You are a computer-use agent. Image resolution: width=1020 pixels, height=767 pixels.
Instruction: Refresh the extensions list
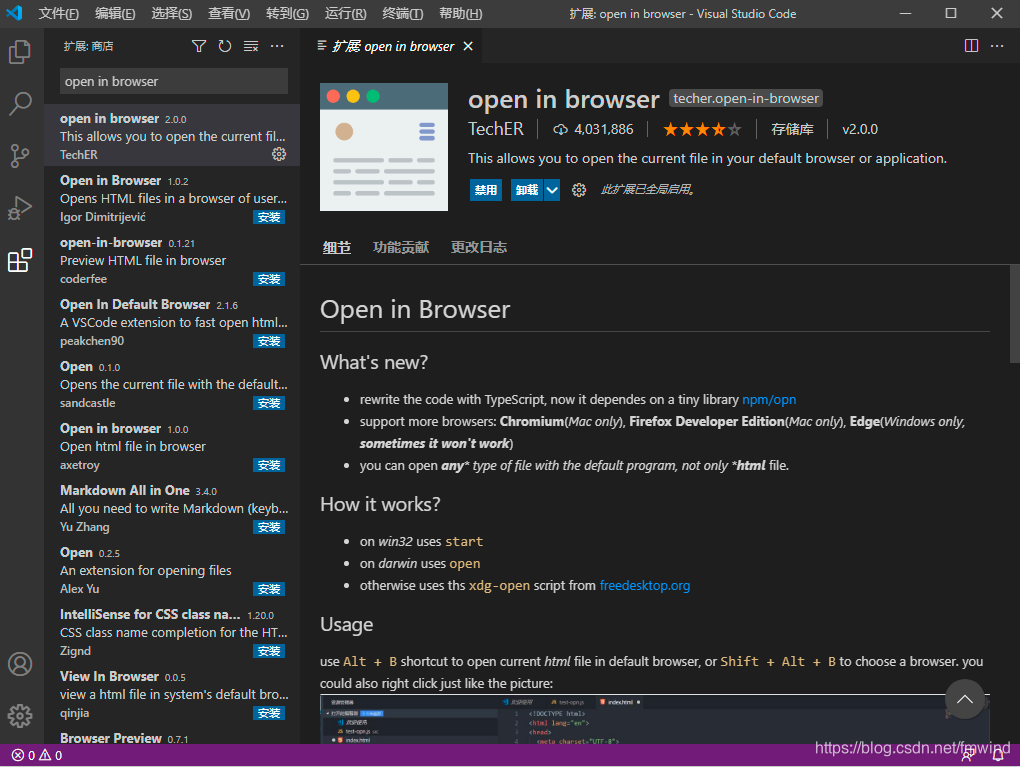point(225,46)
